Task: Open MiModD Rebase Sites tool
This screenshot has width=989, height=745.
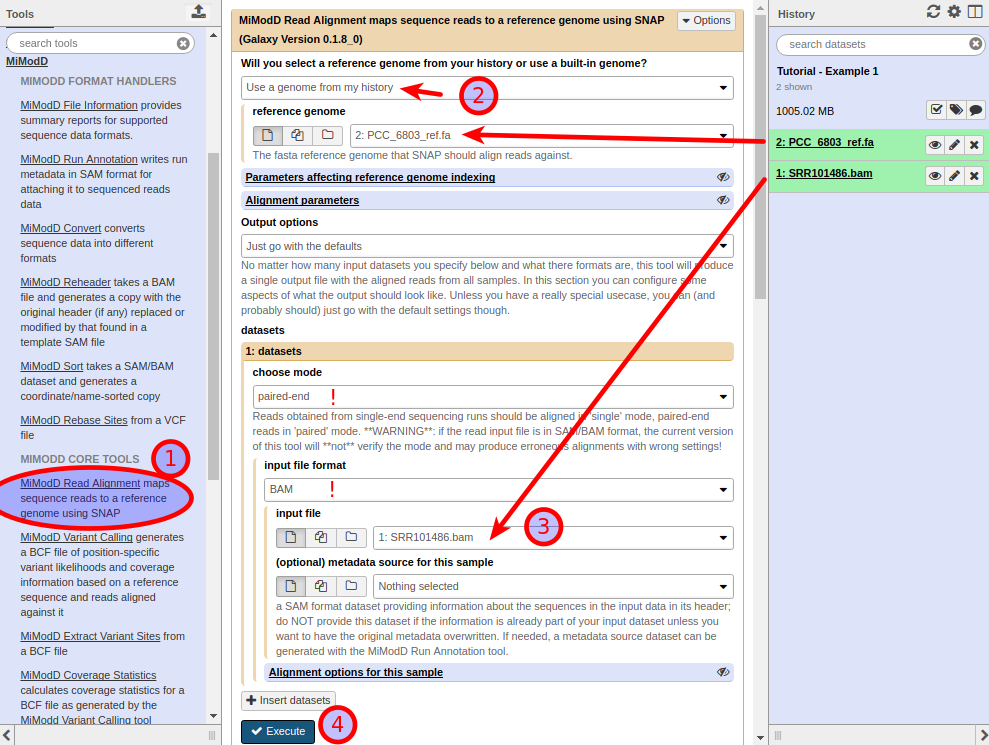Action: coord(74,420)
